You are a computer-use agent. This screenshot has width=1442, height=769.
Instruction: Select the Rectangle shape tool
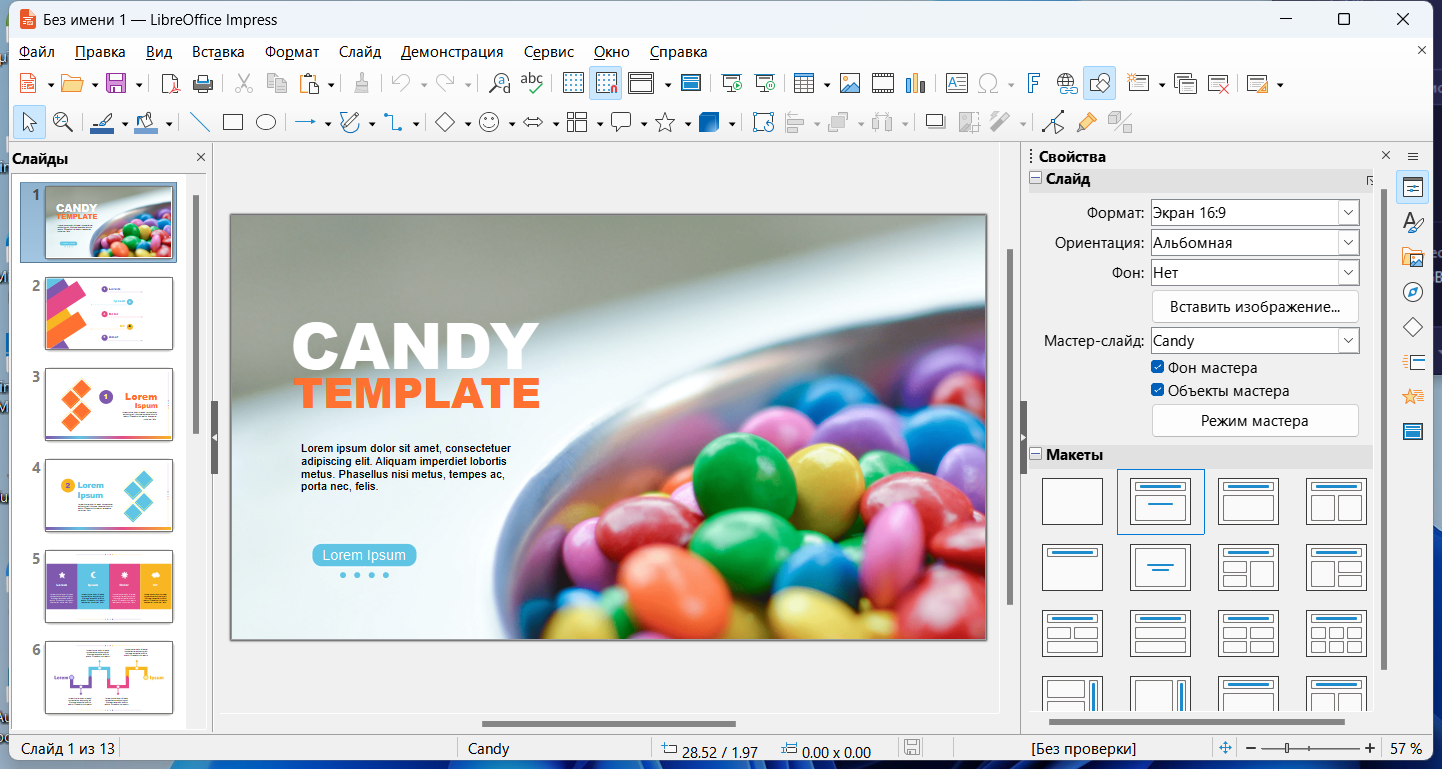pyautogui.click(x=233, y=122)
